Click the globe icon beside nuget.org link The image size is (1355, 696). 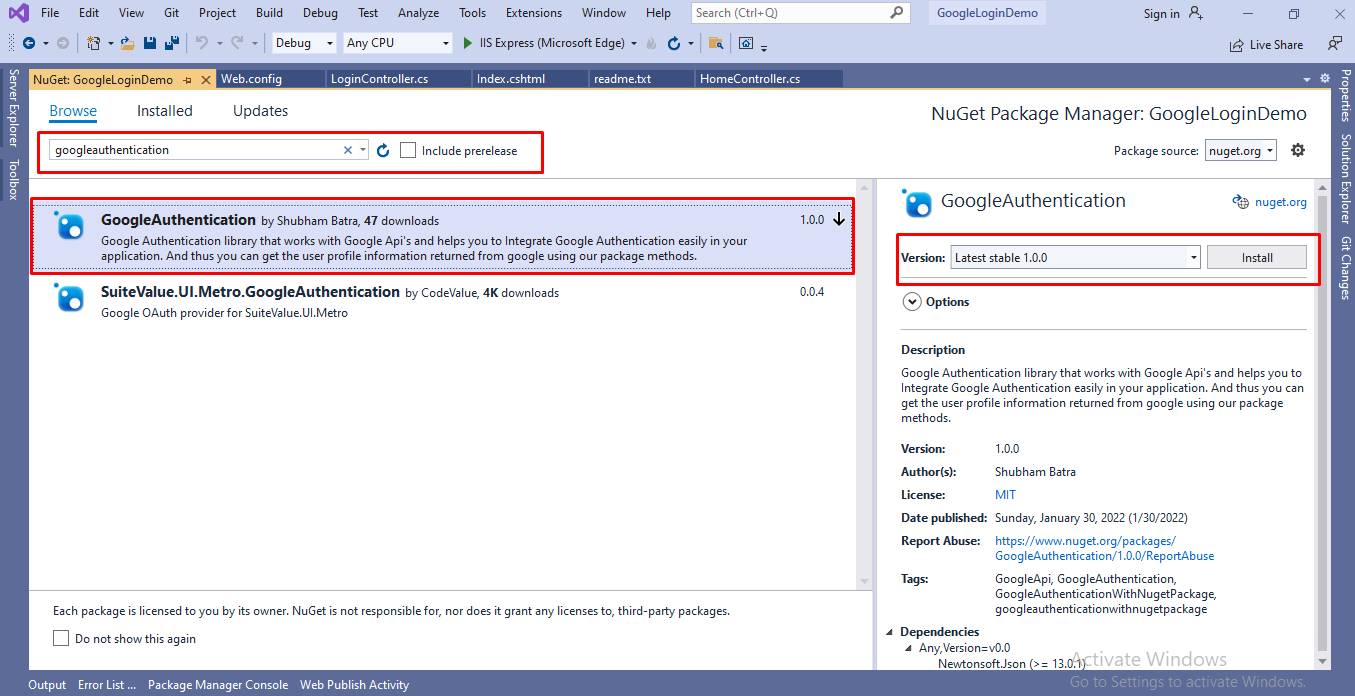(1241, 202)
